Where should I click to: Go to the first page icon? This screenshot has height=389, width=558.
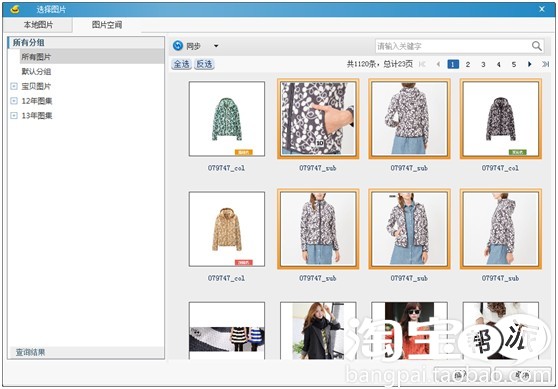pos(422,64)
